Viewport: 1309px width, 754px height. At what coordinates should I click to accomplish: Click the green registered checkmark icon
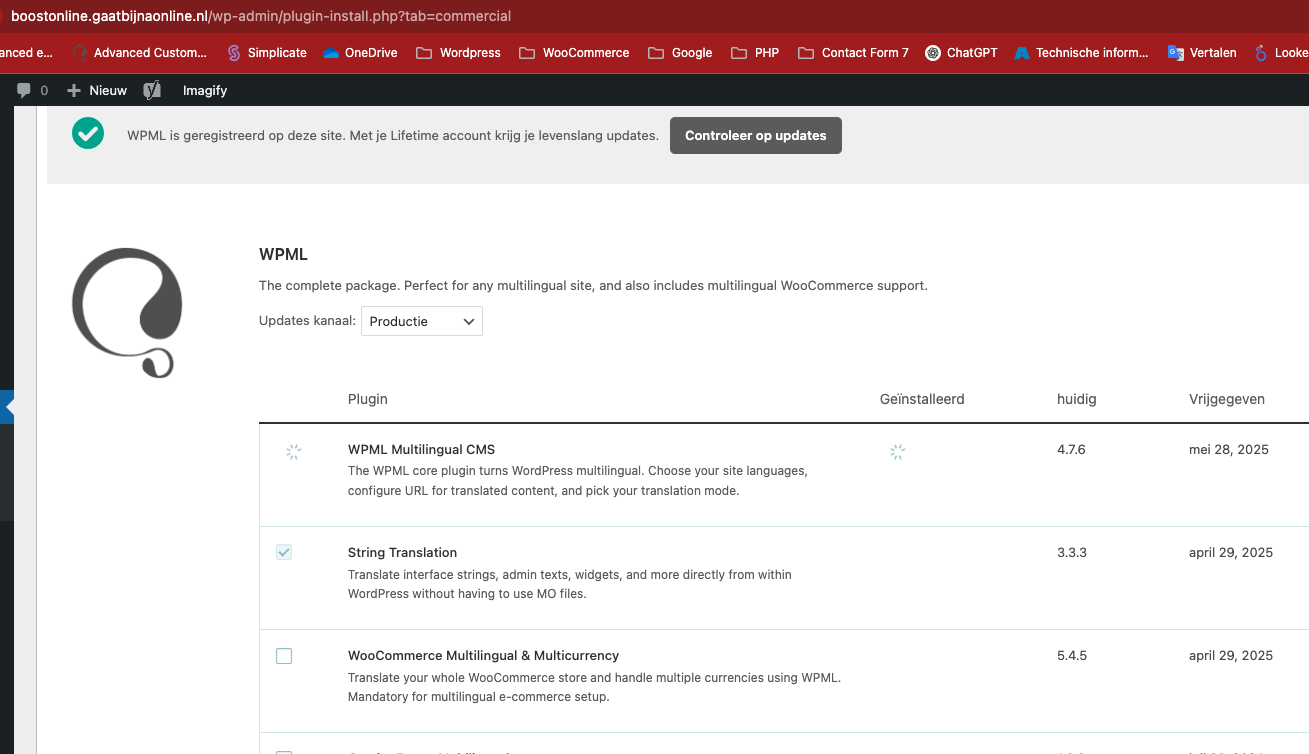pyautogui.click(x=88, y=133)
